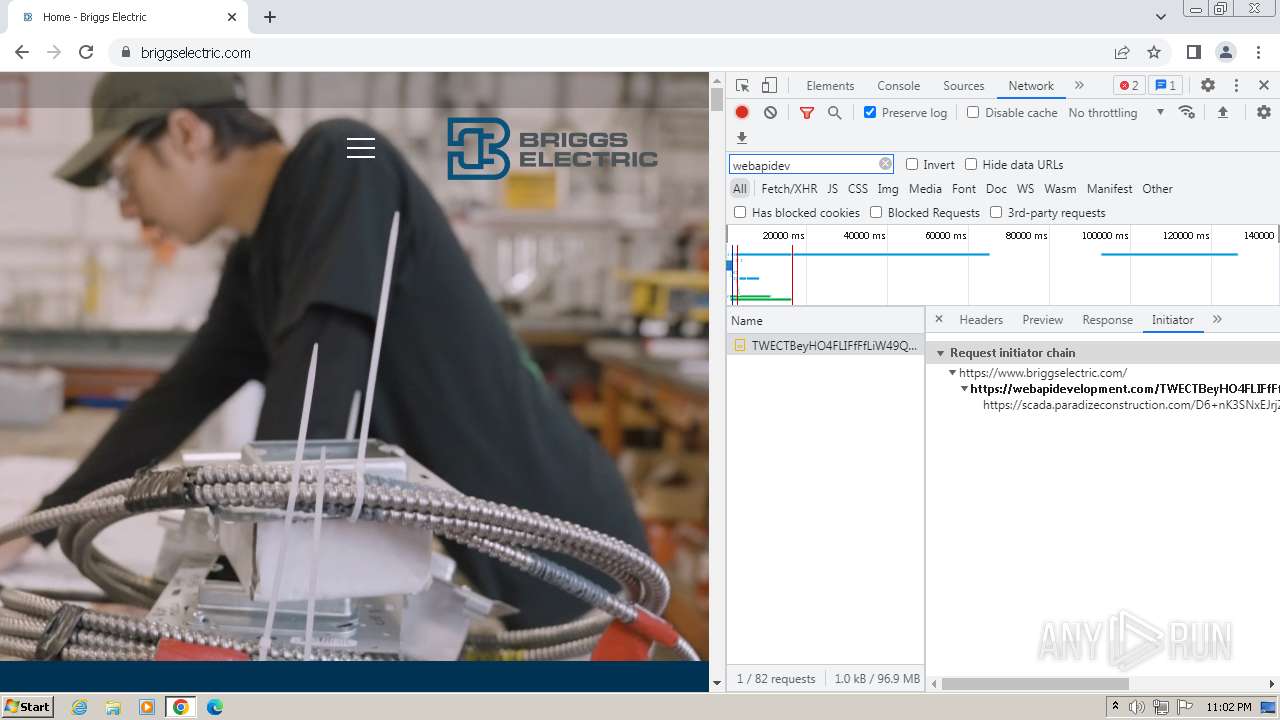Open the Chrome profile avatar
Image resolution: width=1280 pixels, height=720 pixels.
(1226, 52)
